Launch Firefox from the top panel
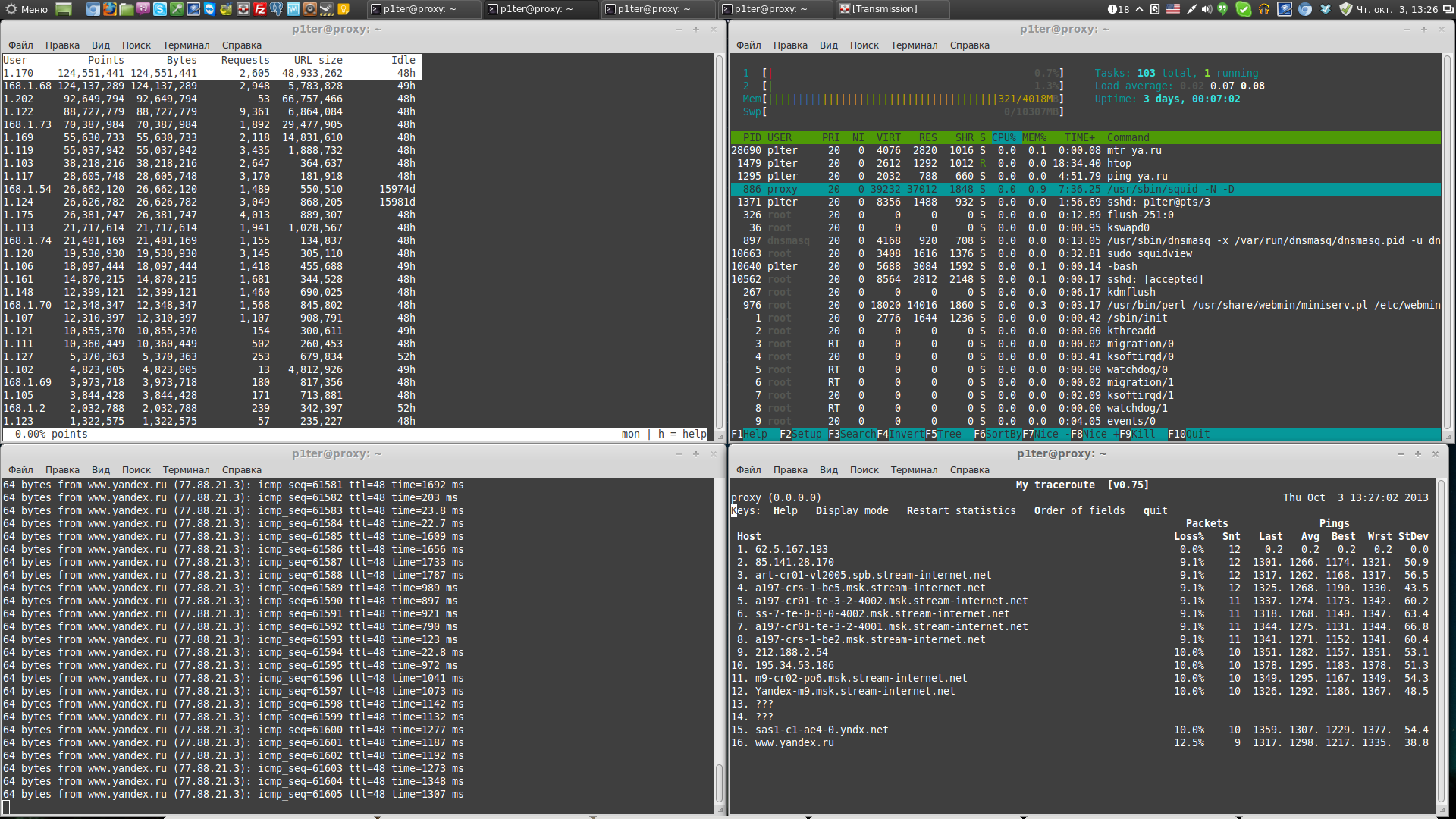 point(109,9)
